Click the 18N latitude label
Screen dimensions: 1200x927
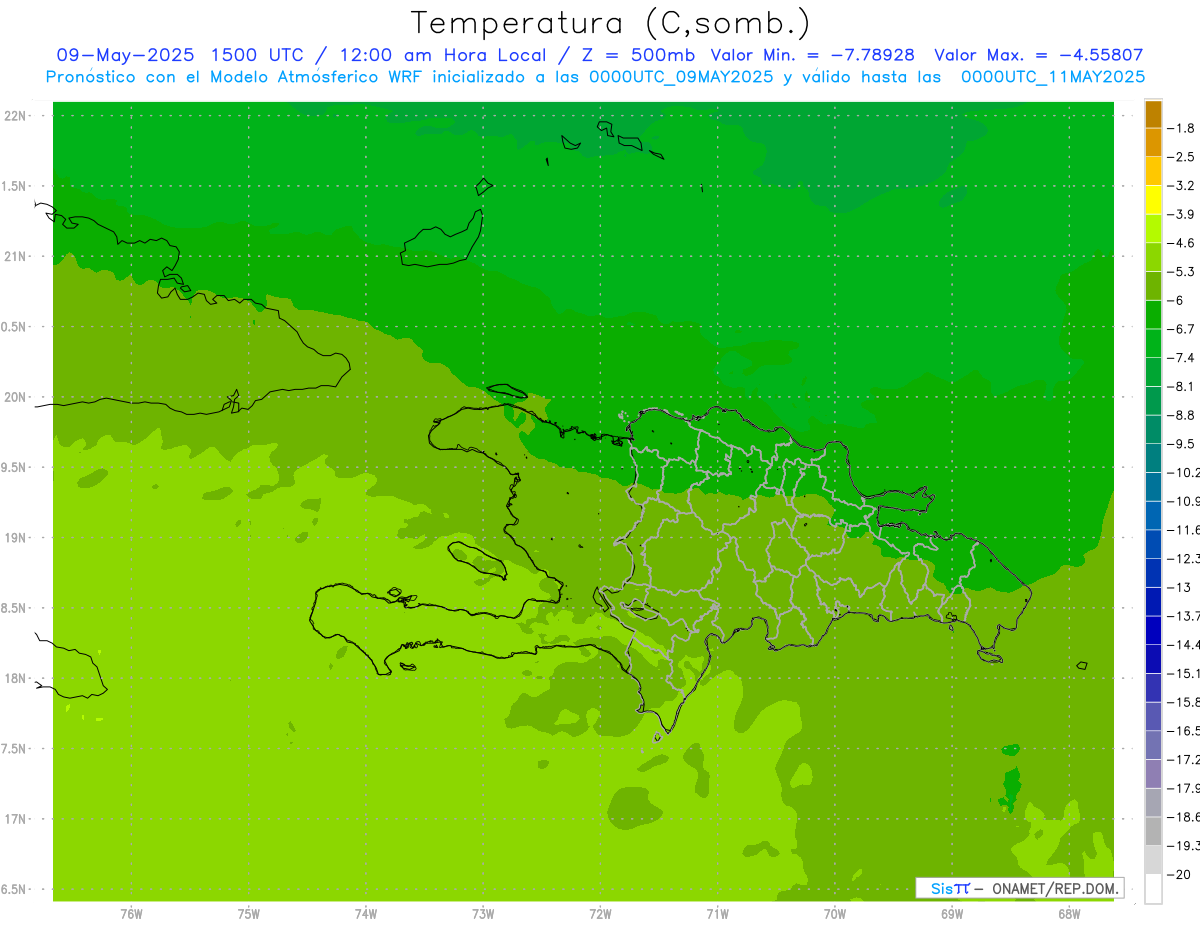(x=16, y=678)
